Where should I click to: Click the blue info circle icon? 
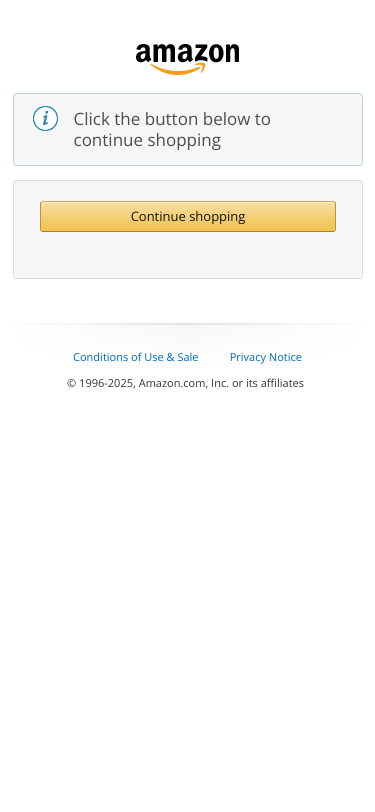point(46,119)
